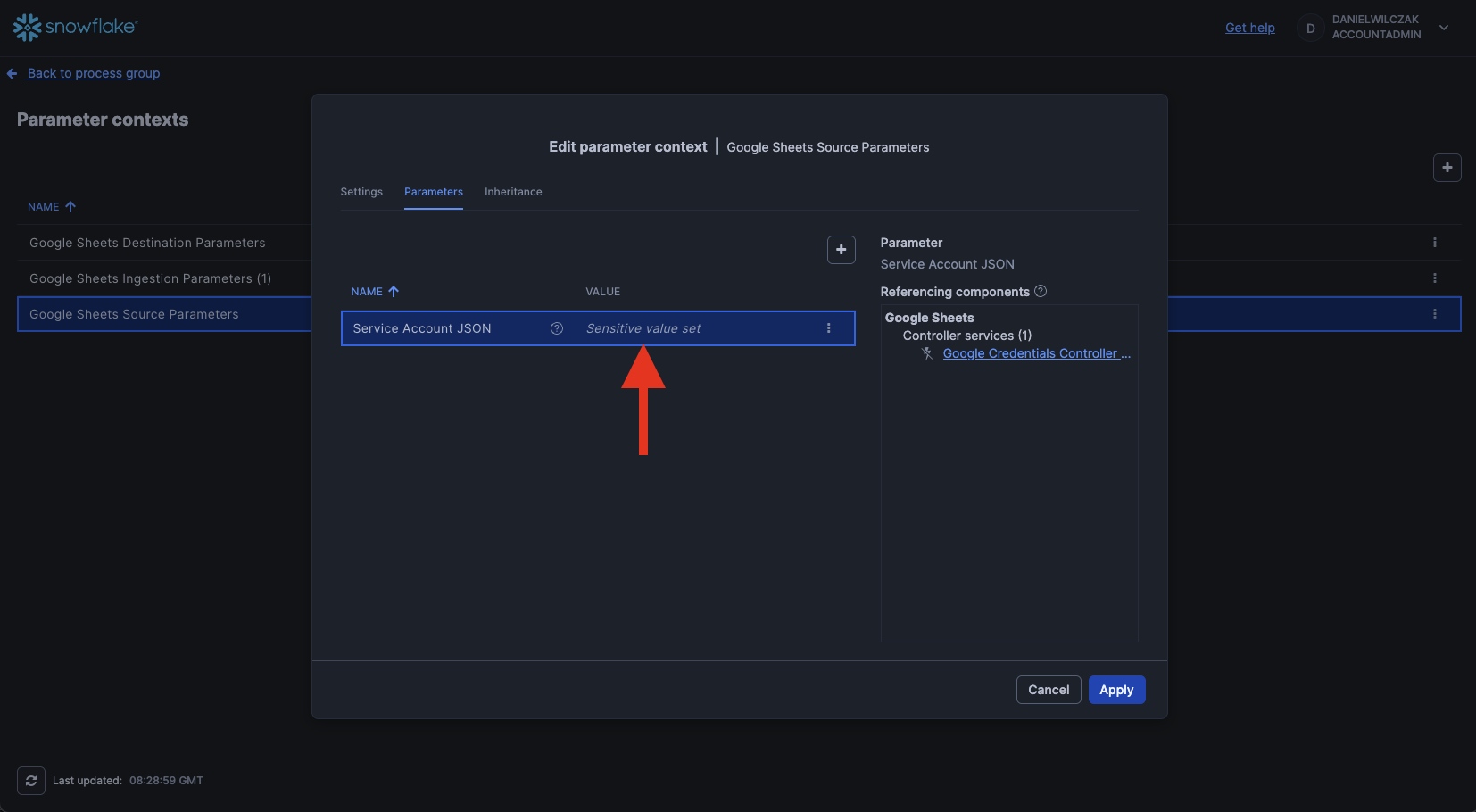
Task: Click the refresh icon near Last updated
Action: (31, 781)
